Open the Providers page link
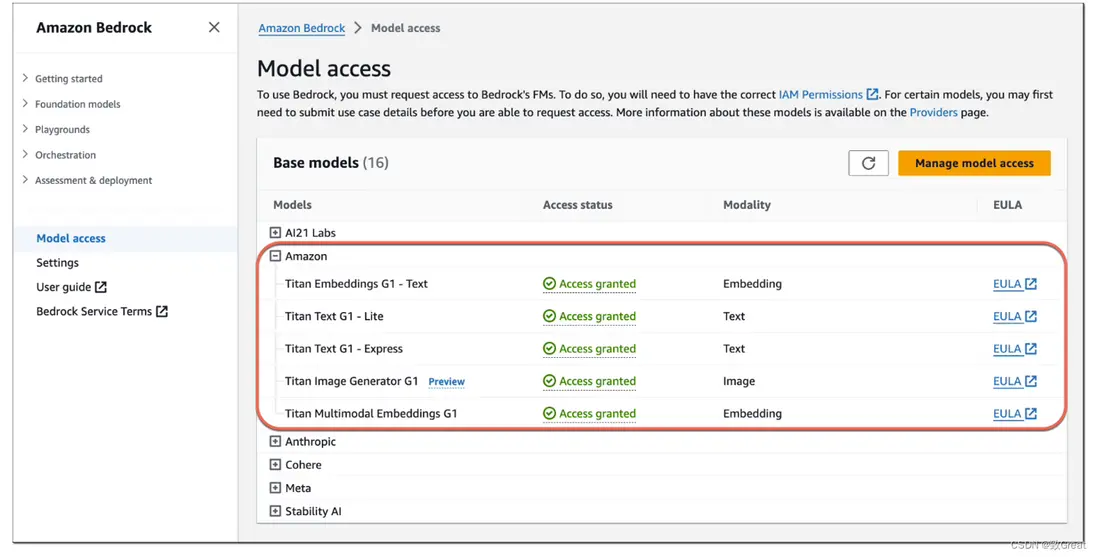 933,112
